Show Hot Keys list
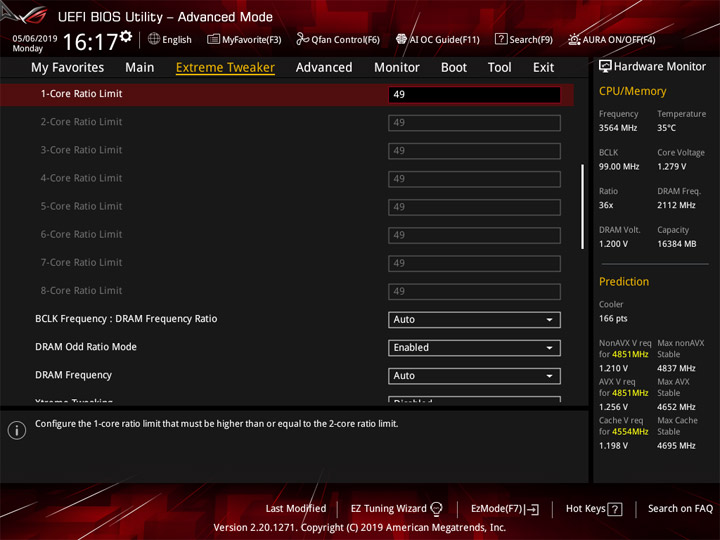The width and height of the screenshot is (720, 540). 585,509
